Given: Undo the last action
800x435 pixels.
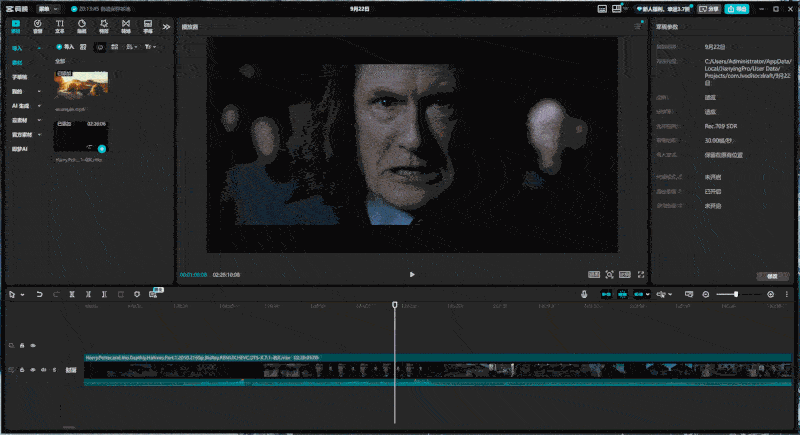Looking at the screenshot, I should tap(39, 294).
